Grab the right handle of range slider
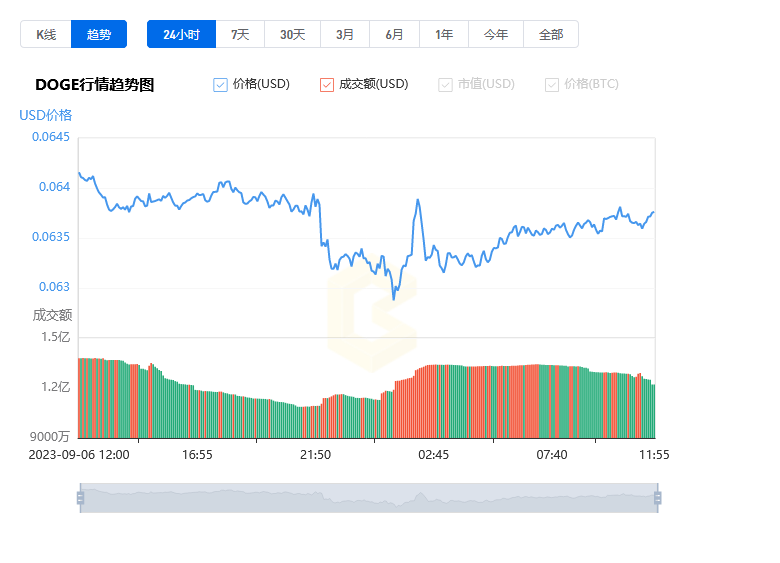 pyautogui.click(x=658, y=498)
